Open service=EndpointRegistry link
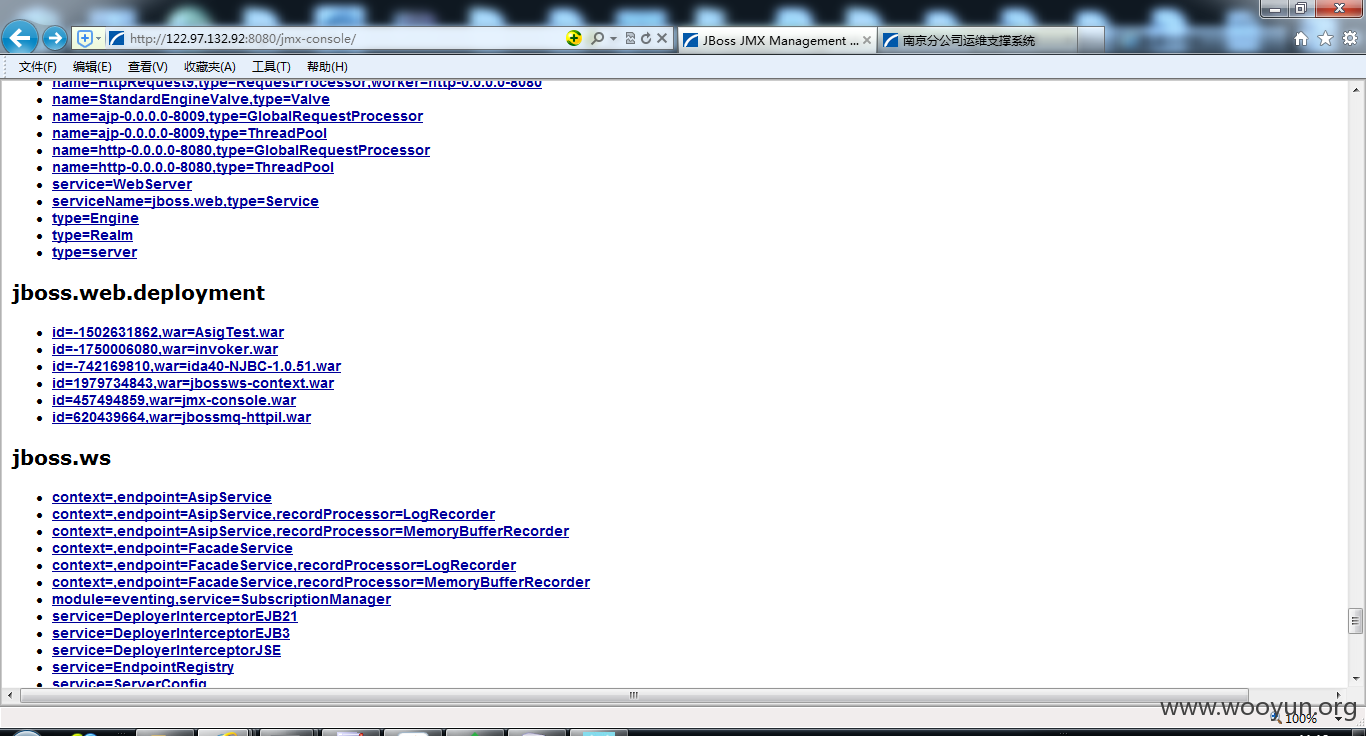Viewport: 1366px width, 736px height. (x=143, y=667)
